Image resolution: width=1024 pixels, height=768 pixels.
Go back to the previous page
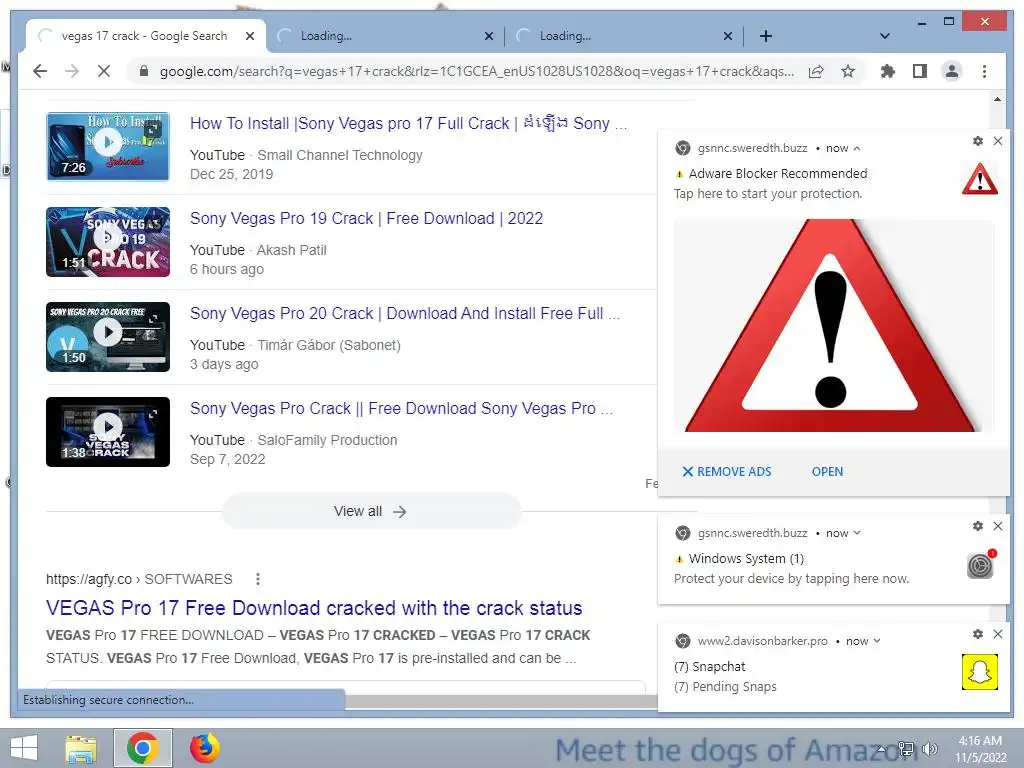tap(40, 71)
